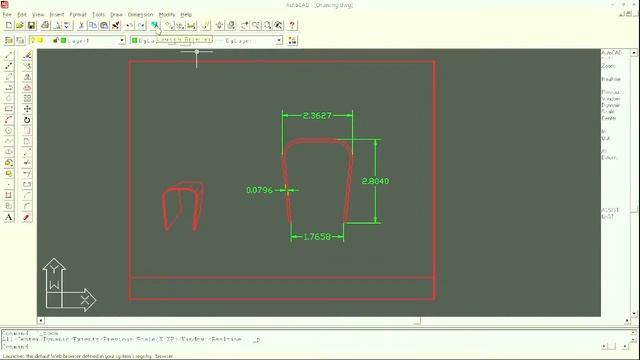Print the drawing with printer icon
The image size is (640, 360).
click(45, 26)
